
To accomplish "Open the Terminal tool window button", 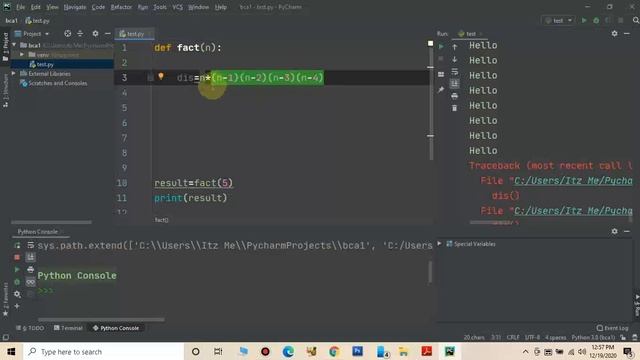I will pos(68,328).
